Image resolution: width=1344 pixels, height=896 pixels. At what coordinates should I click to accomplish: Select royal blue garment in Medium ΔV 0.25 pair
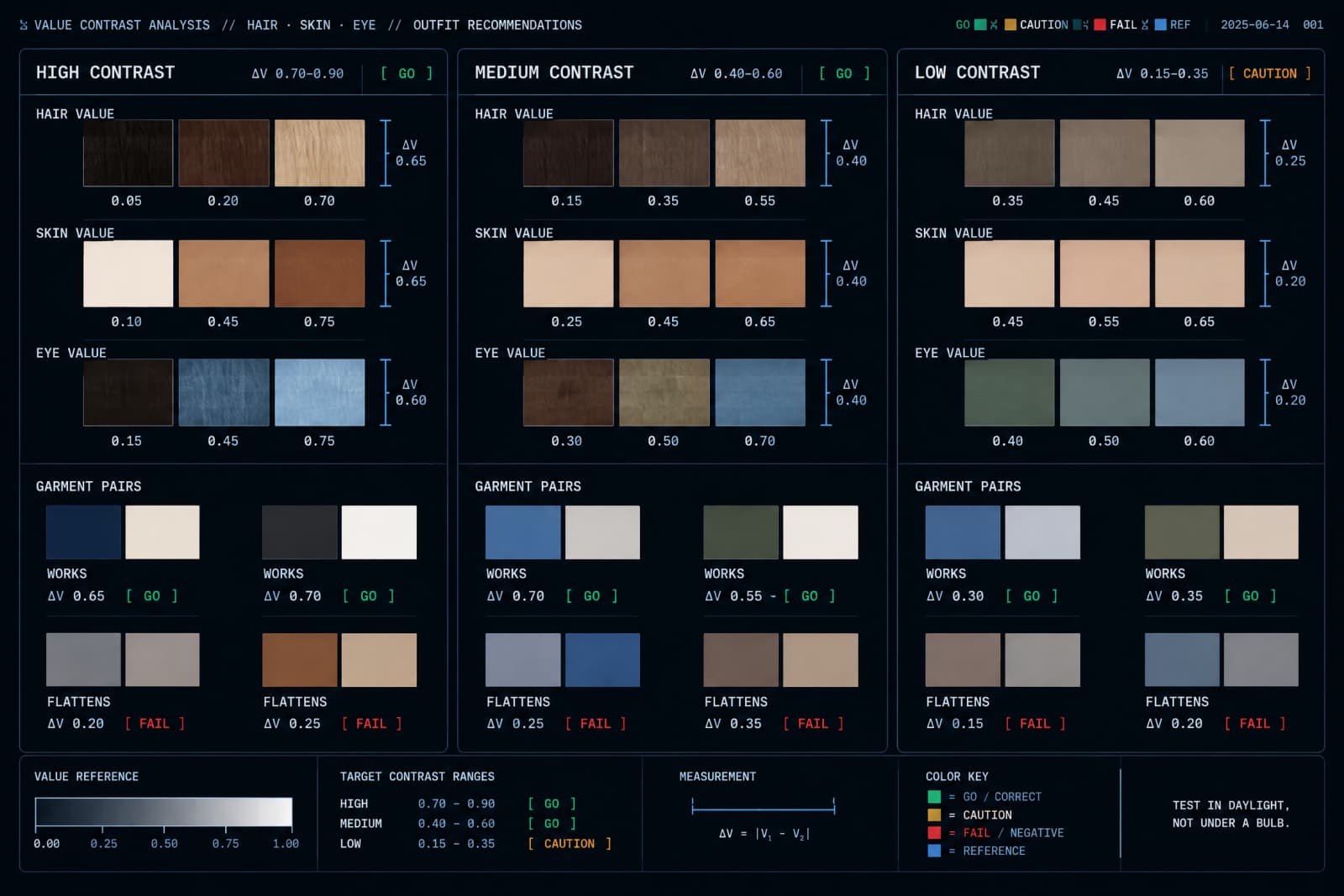point(602,660)
